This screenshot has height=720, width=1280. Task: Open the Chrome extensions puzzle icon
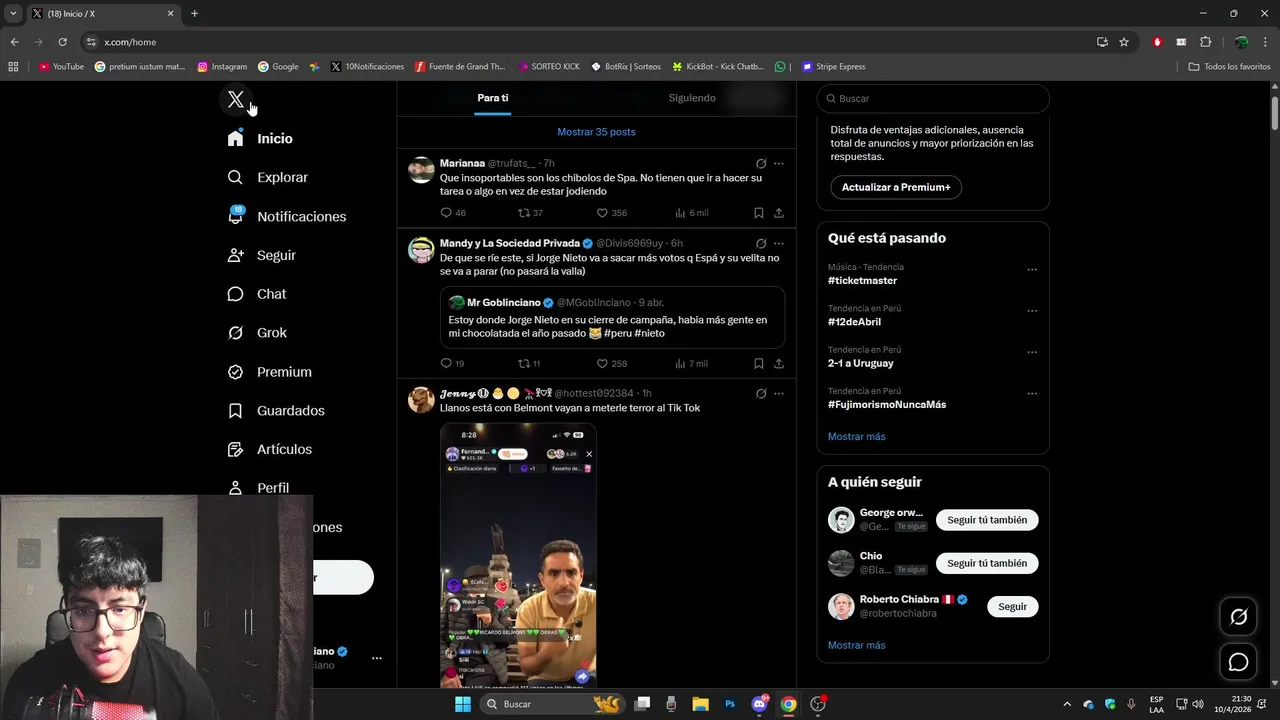[1205, 42]
